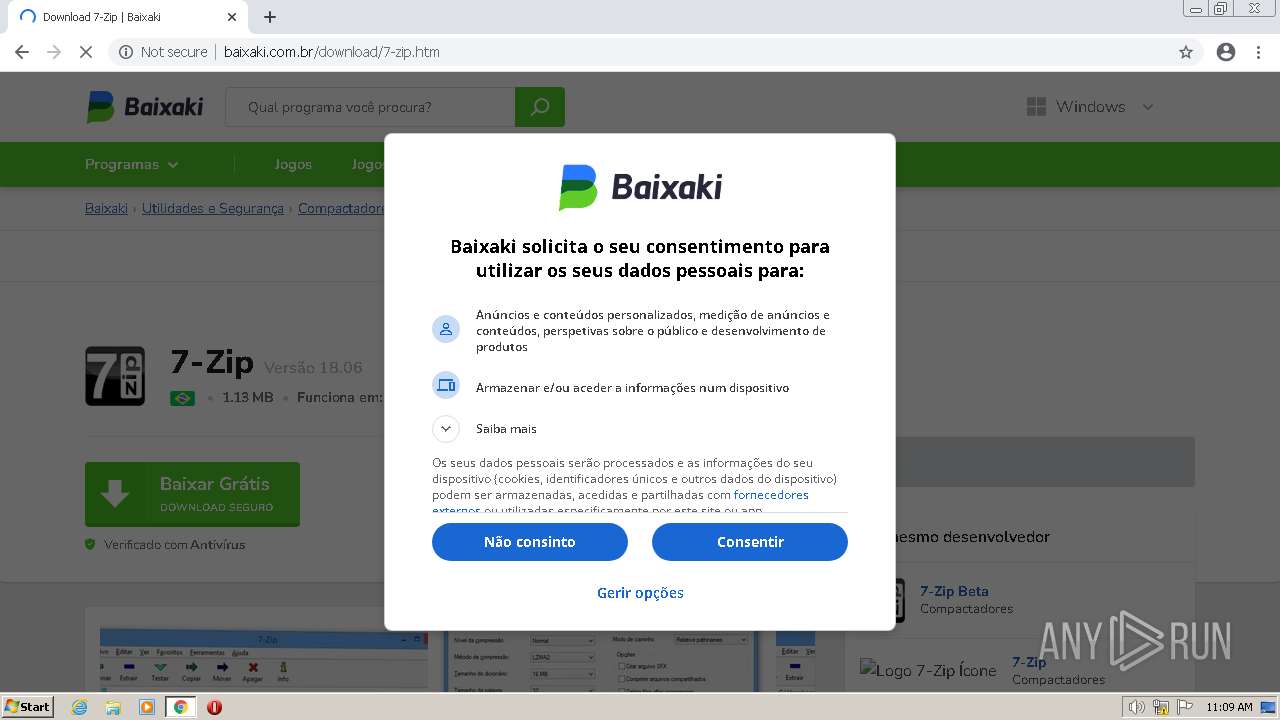This screenshot has height=720, width=1280.
Task: Click the Verificado com Antivírus shield icon
Action: [90, 545]
